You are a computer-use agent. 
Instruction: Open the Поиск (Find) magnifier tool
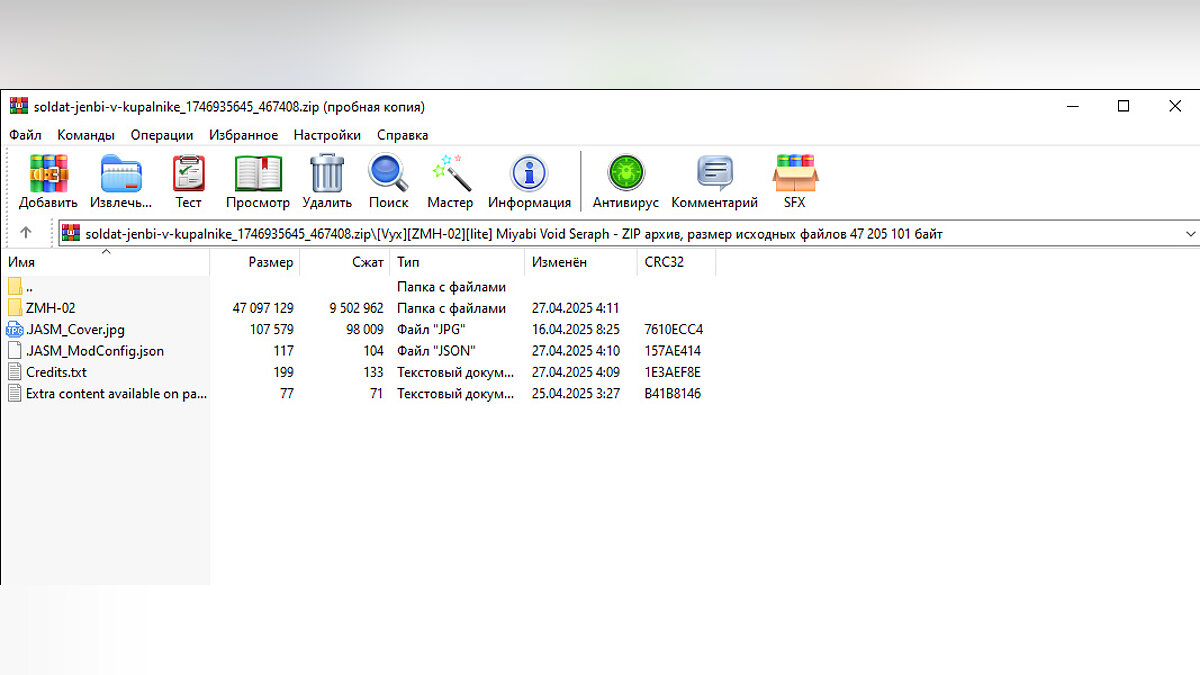pos(388,174)
